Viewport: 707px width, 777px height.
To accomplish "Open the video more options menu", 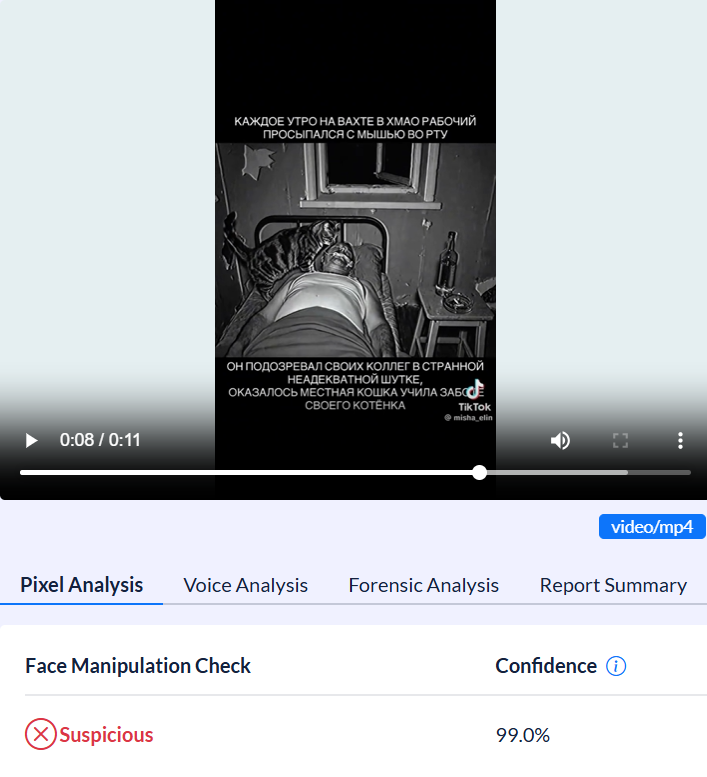I will pos(680,441).
